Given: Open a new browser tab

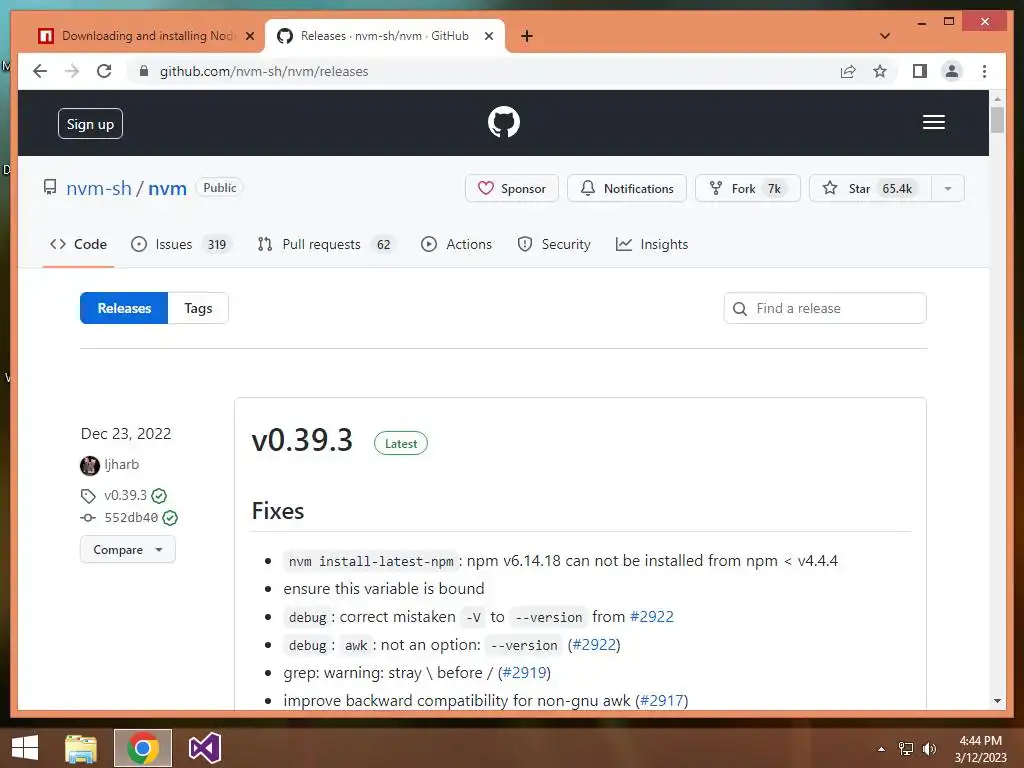Looking at the screenshot, I should [x=527, y=36].
